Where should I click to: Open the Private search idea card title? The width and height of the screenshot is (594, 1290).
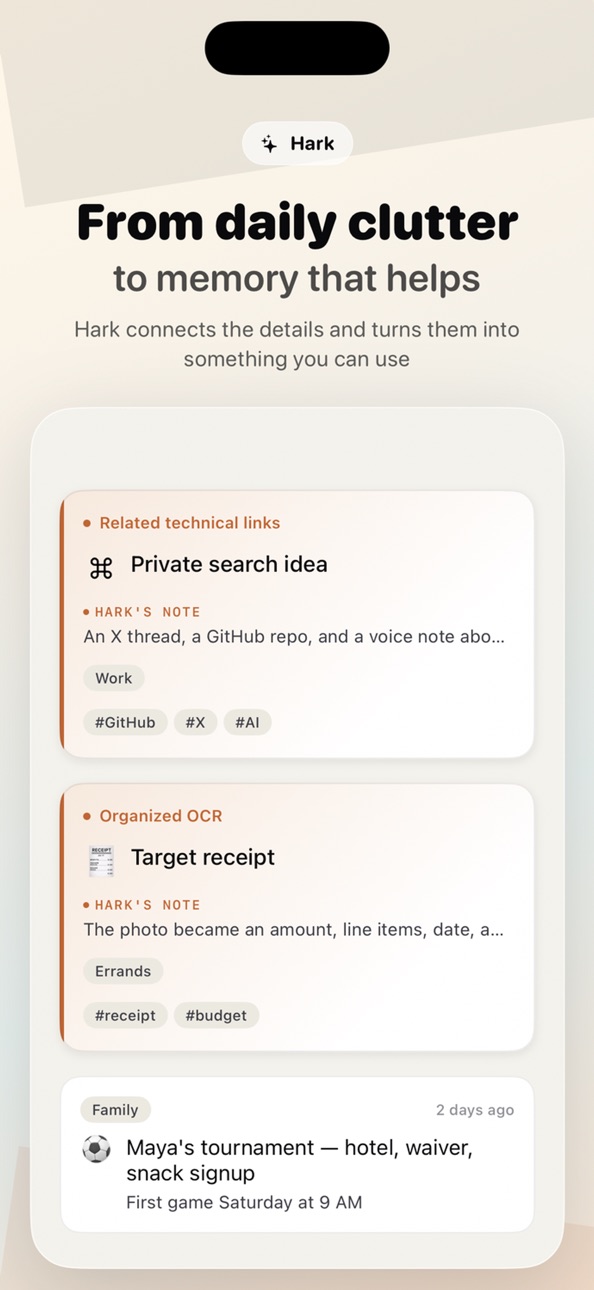229,564
